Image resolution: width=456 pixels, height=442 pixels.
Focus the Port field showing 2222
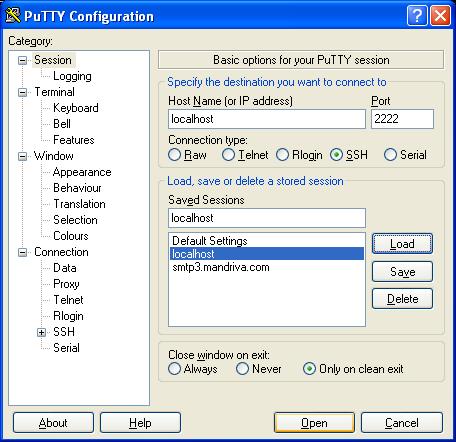tap(402, 119)
